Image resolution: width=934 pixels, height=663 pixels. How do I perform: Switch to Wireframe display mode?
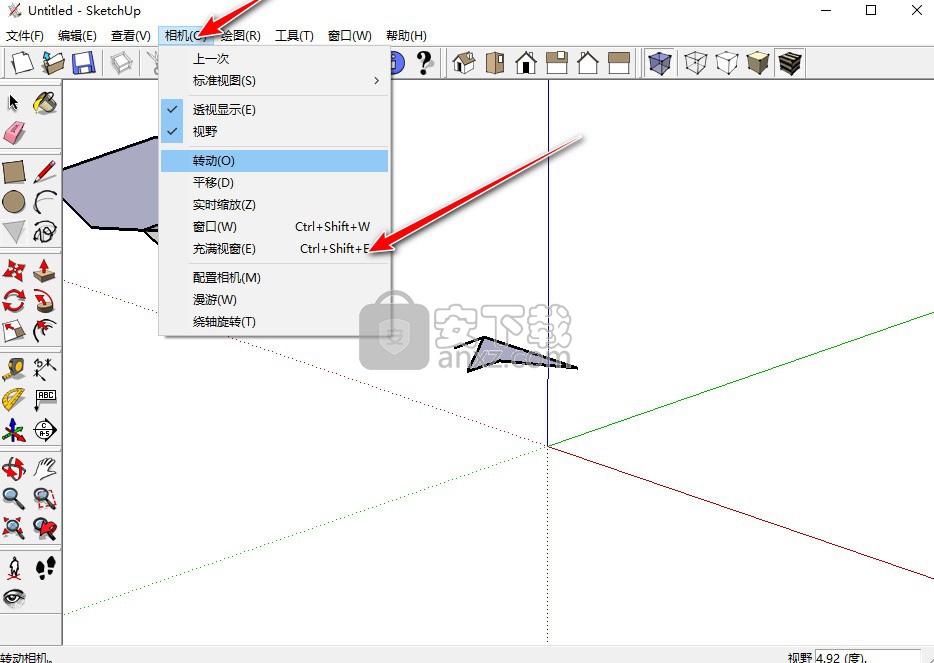coord(695,63)
